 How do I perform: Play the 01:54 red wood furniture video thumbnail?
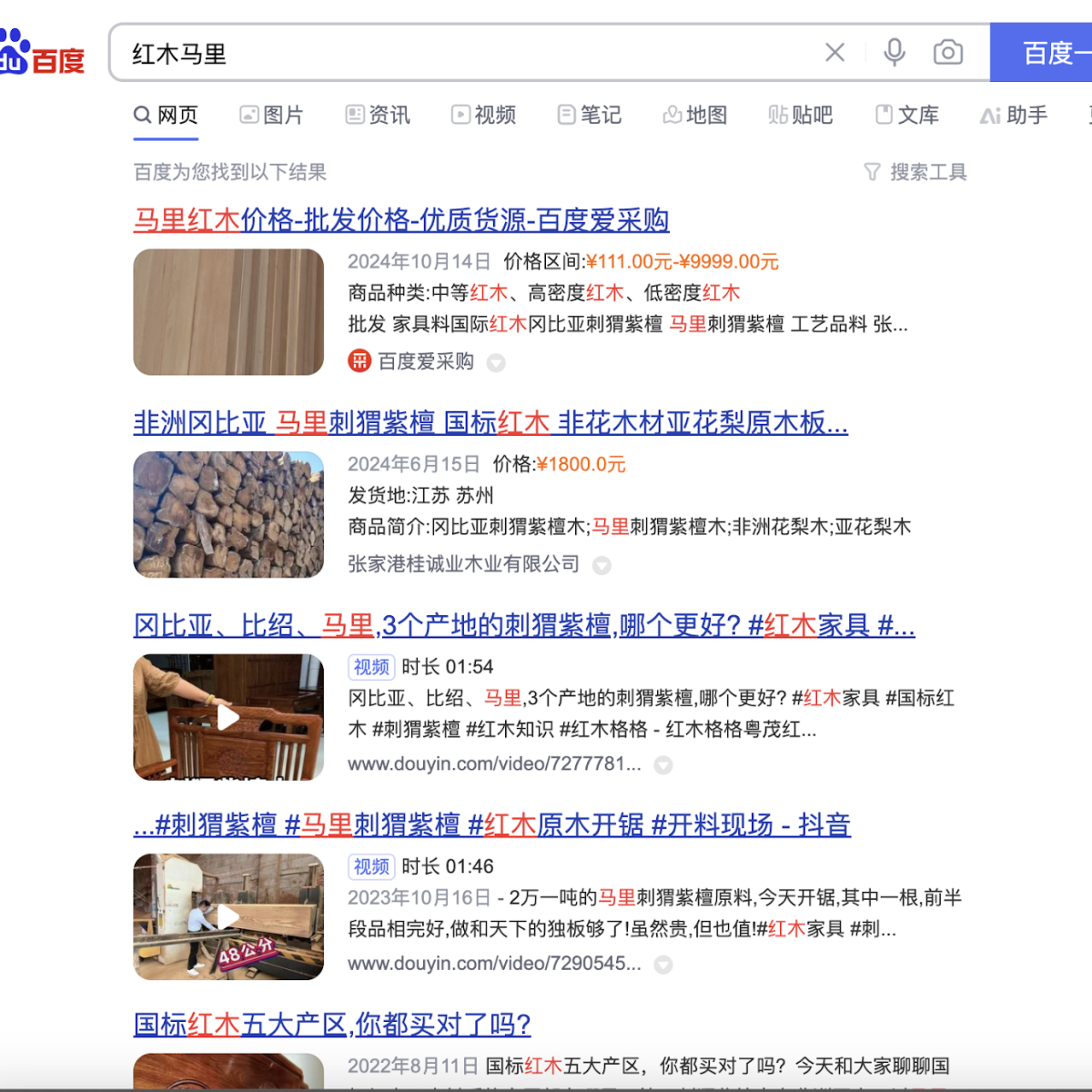[x=228, y=717]
